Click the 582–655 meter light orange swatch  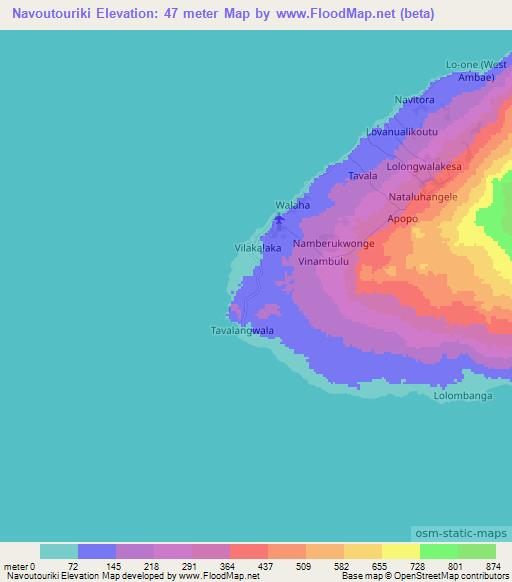coord(363,552)
